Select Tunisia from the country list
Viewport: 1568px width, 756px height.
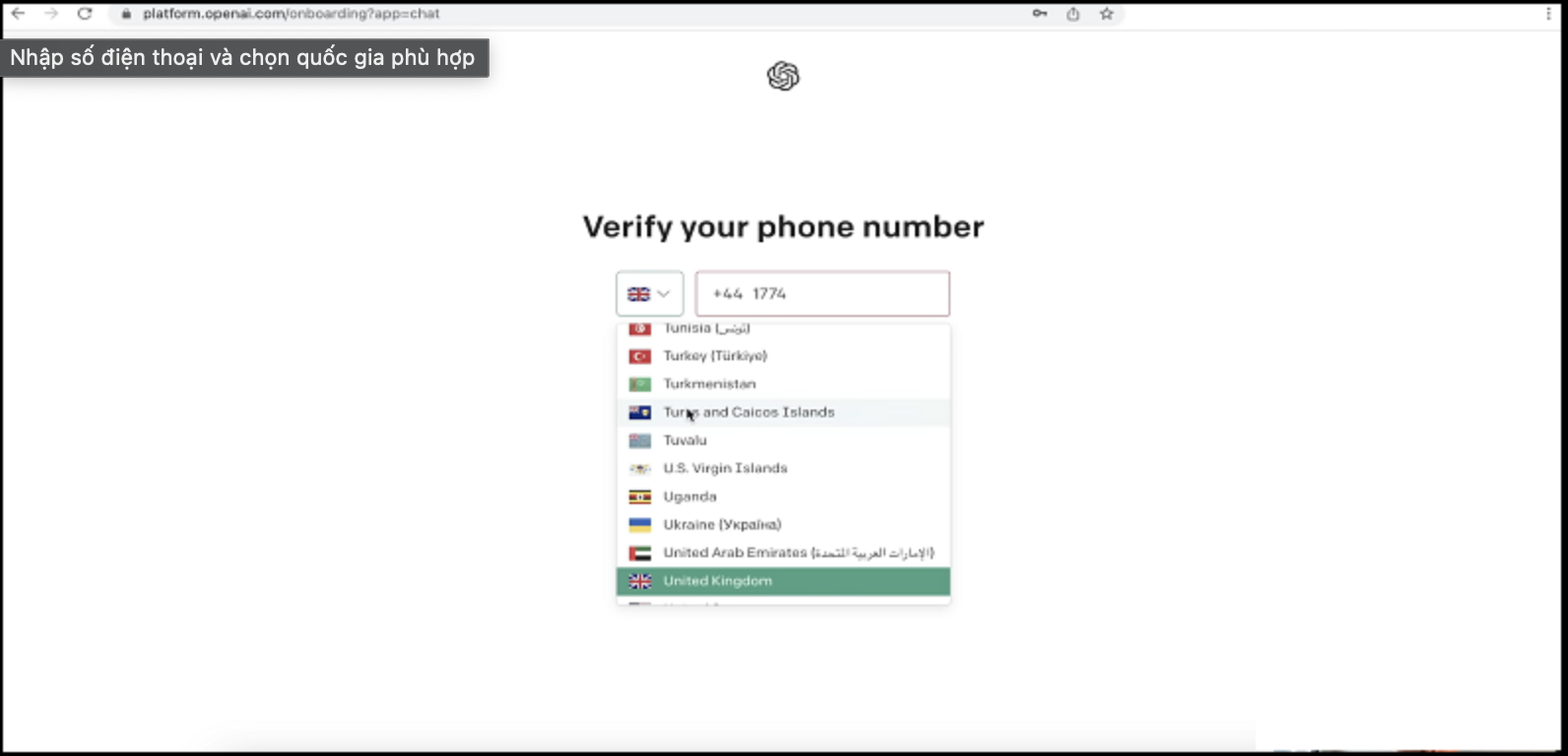pyautogui.click(x=706, y=329)
